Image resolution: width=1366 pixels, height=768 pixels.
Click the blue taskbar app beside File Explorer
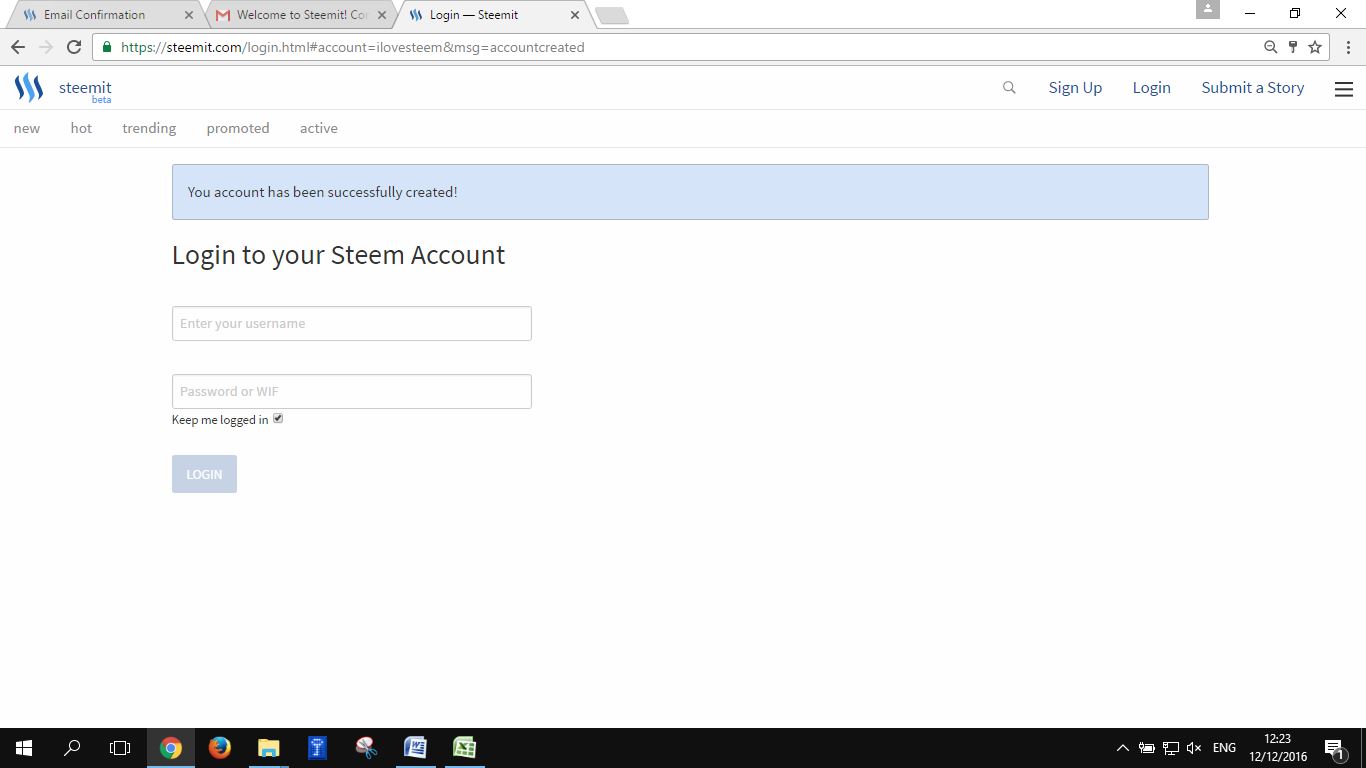(318, 748)
